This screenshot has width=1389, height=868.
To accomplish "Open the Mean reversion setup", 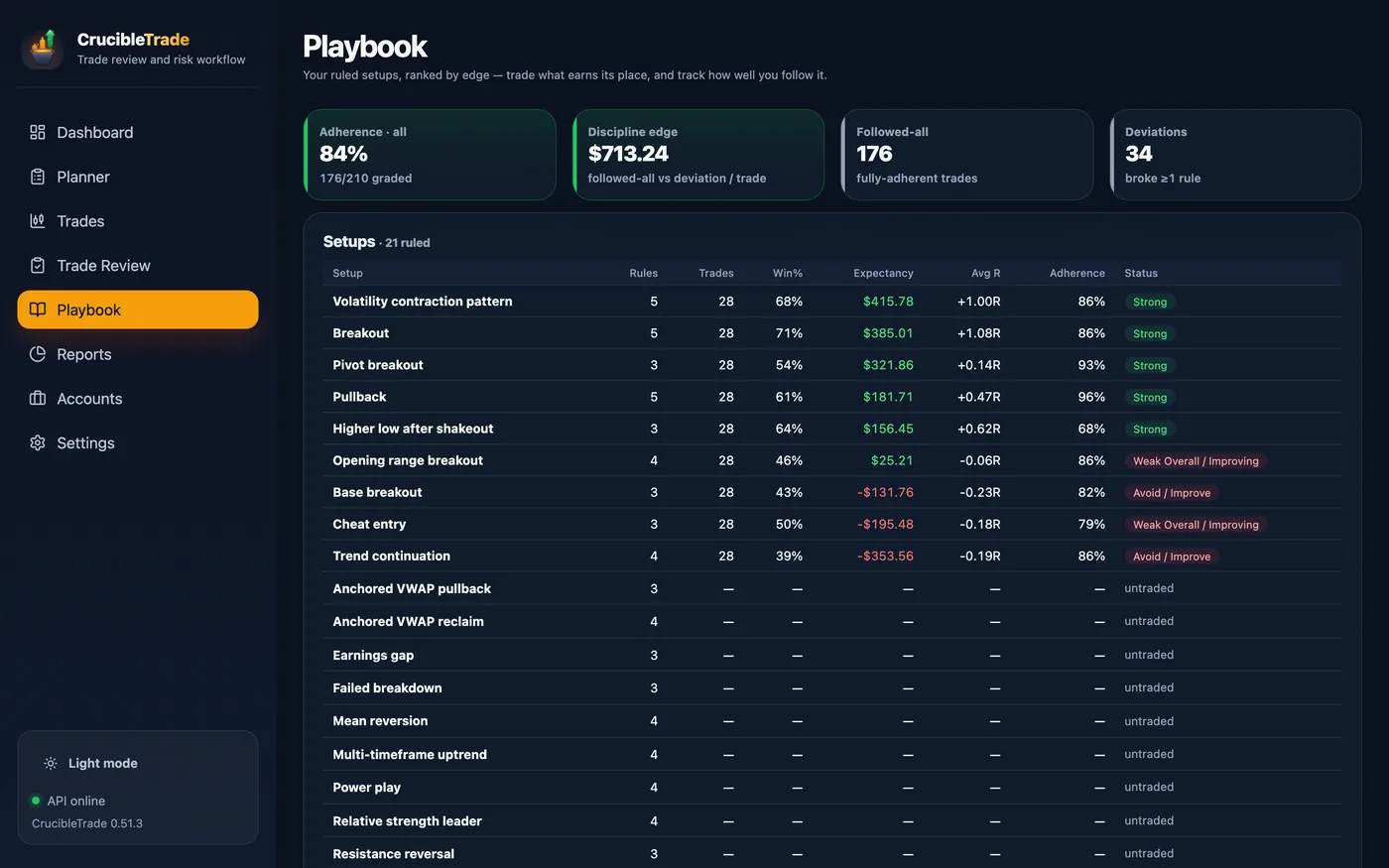I will click(x=832, y=721).
